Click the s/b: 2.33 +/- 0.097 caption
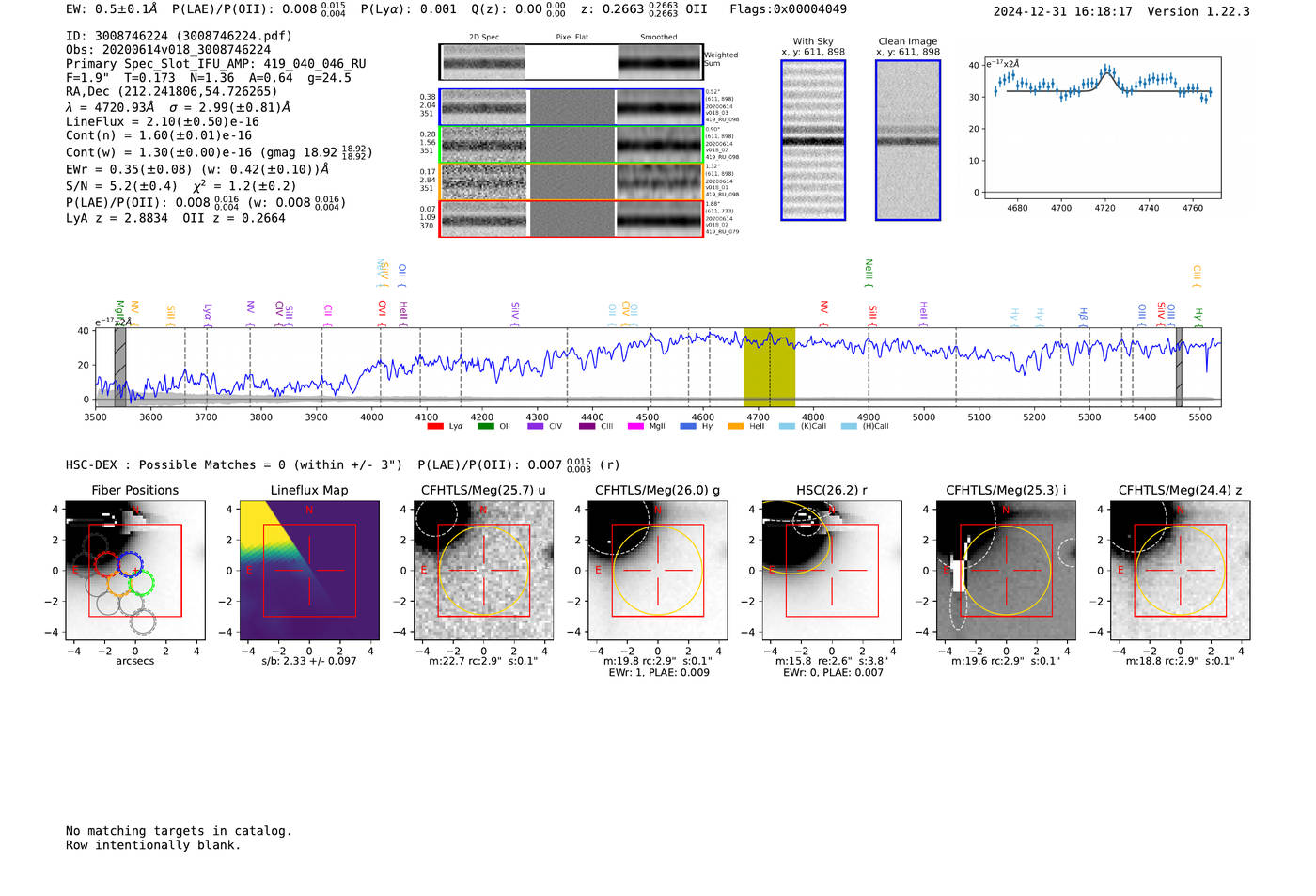 click(x=309, y=661)
